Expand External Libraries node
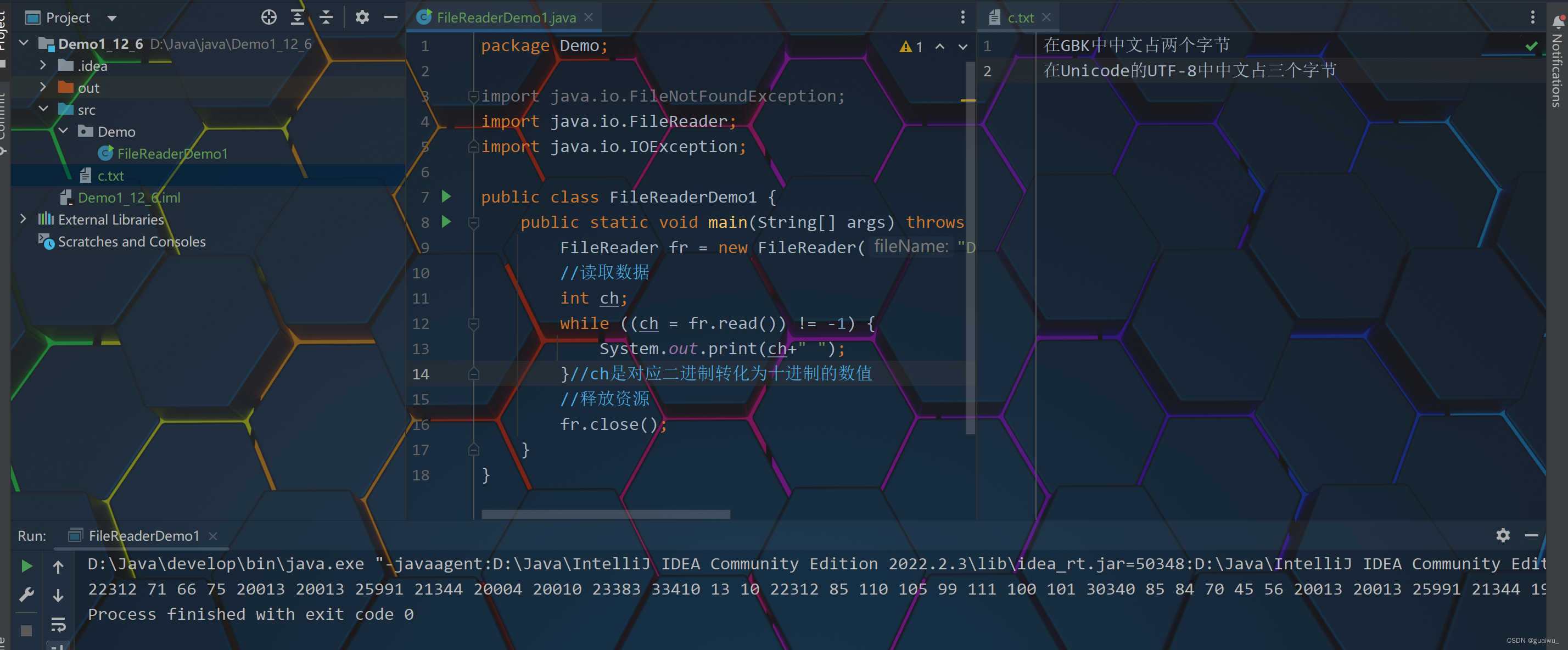 coord(23,219)
